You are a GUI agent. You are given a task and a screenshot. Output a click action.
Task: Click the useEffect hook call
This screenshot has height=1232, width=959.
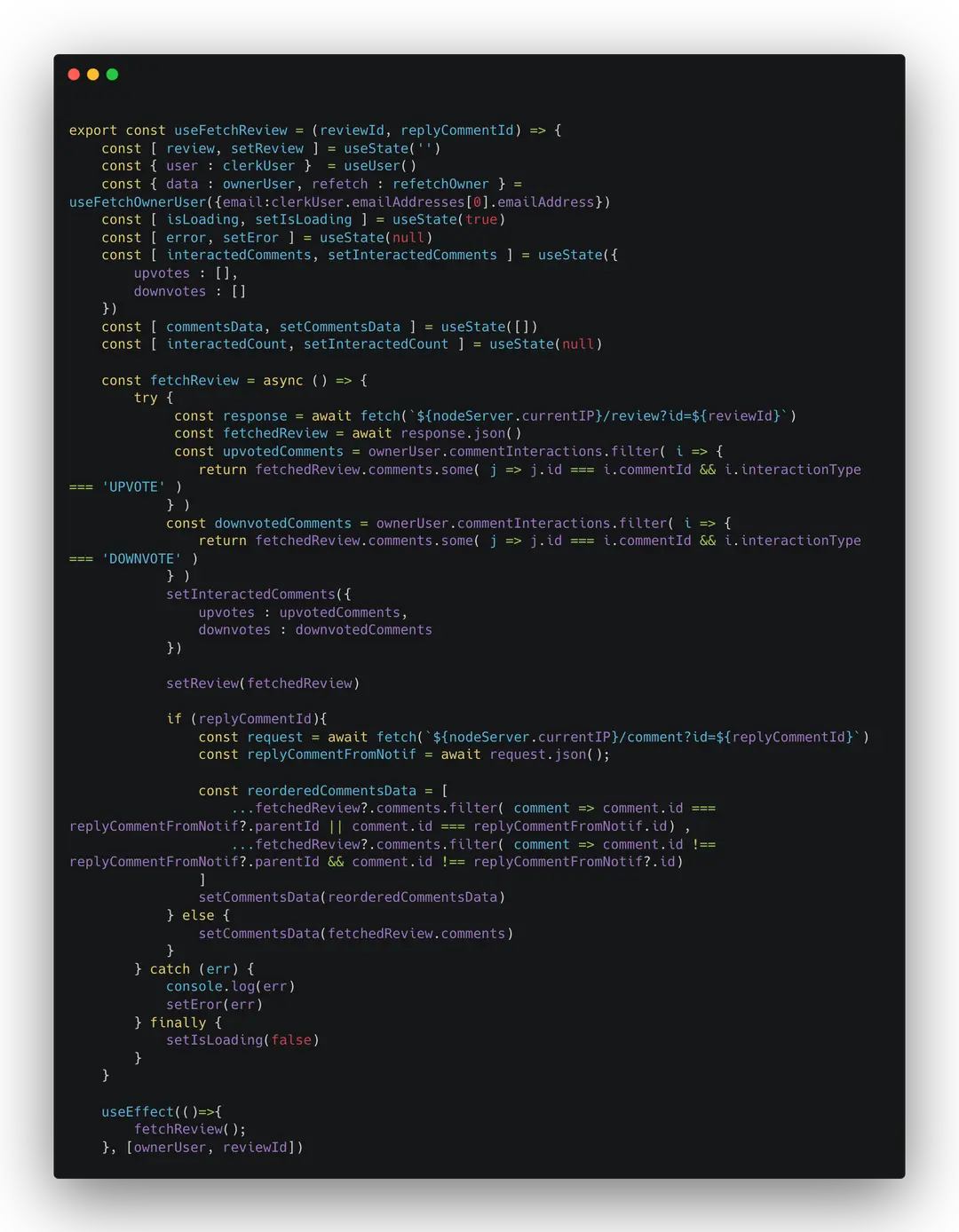pyautogui.click(x=138, y=1111)
